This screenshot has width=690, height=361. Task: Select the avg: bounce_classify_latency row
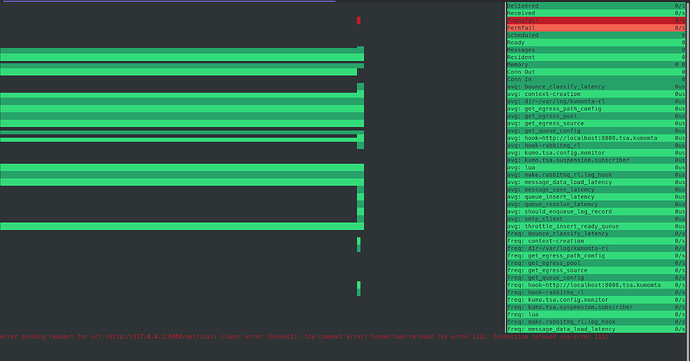pos(596,87)
